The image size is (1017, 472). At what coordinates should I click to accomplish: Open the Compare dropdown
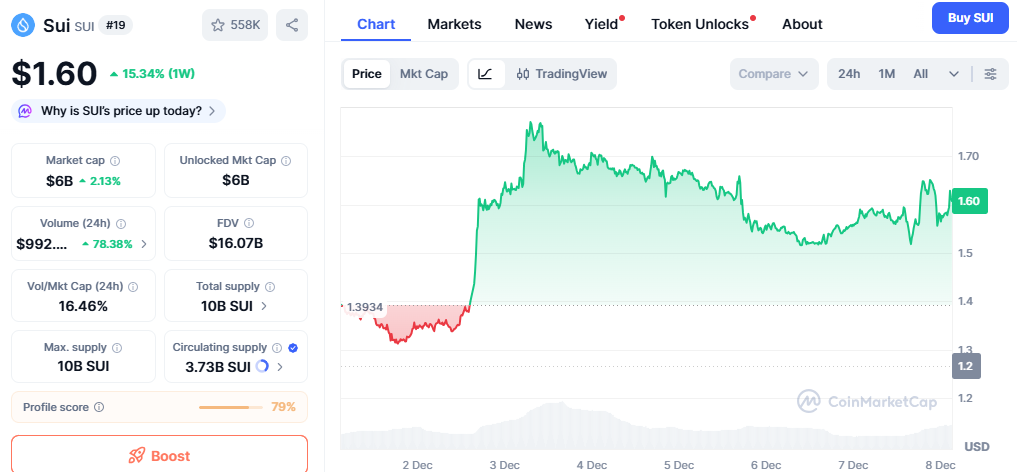(x=773, y=74)
